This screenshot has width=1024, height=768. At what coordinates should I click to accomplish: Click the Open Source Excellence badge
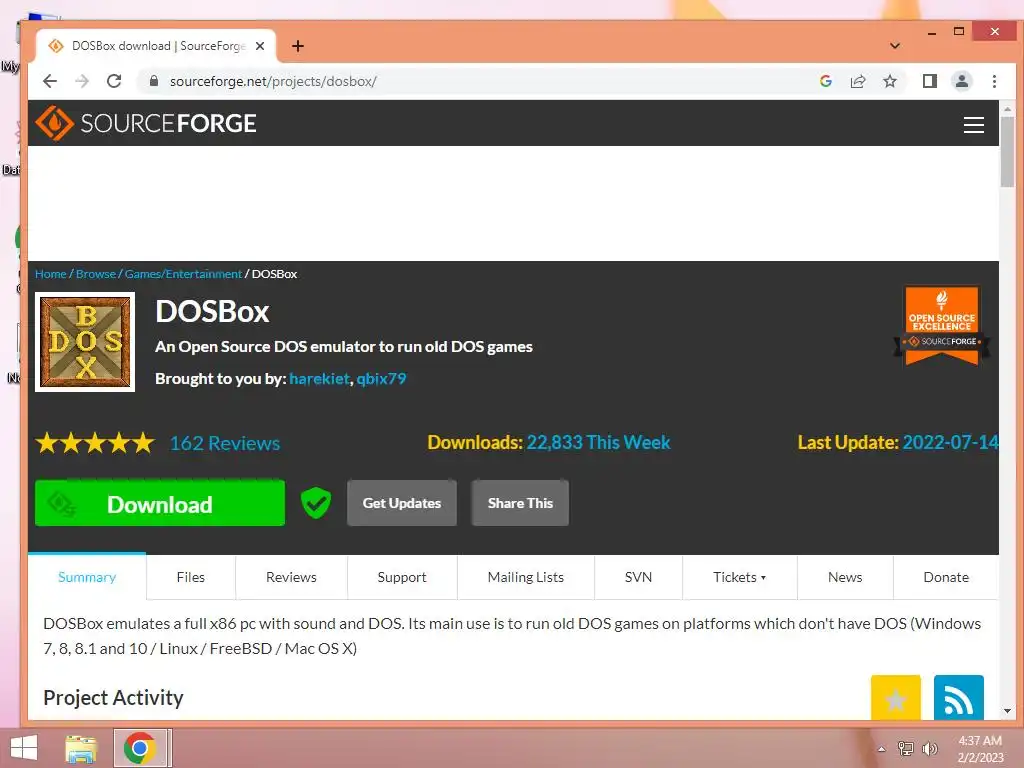pyautogui.click(x=941, y=325)
